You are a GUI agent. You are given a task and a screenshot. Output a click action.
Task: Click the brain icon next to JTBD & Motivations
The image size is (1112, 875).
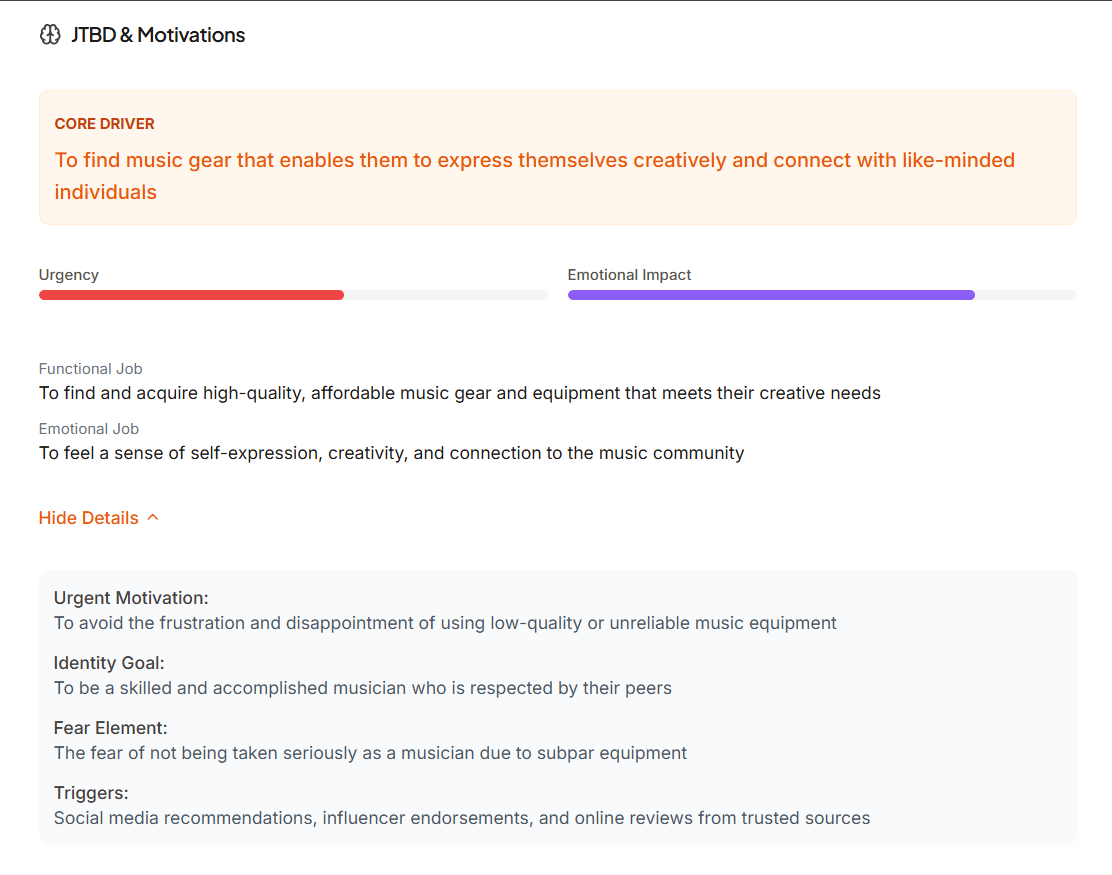click(x=49, y=34)
